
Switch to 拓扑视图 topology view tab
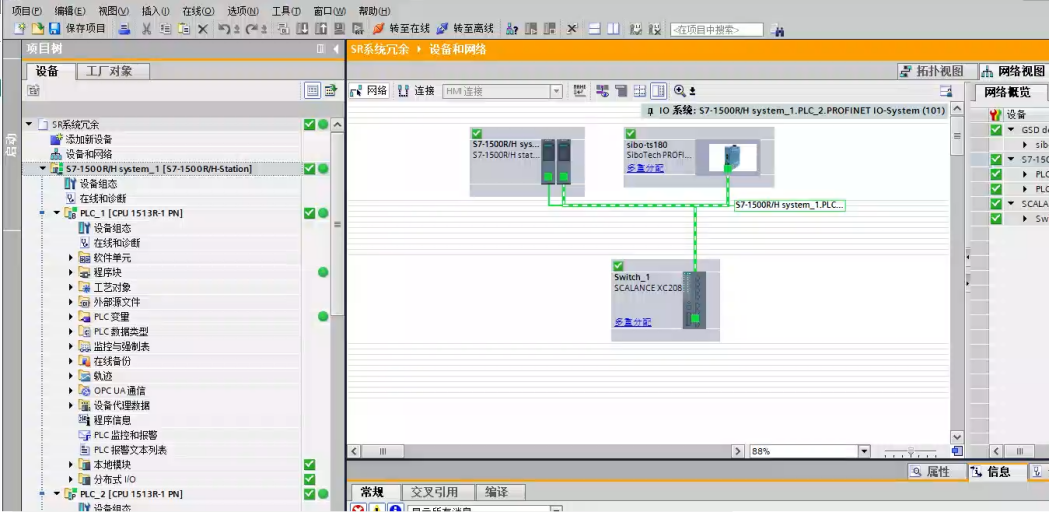(x=938, y=71)
